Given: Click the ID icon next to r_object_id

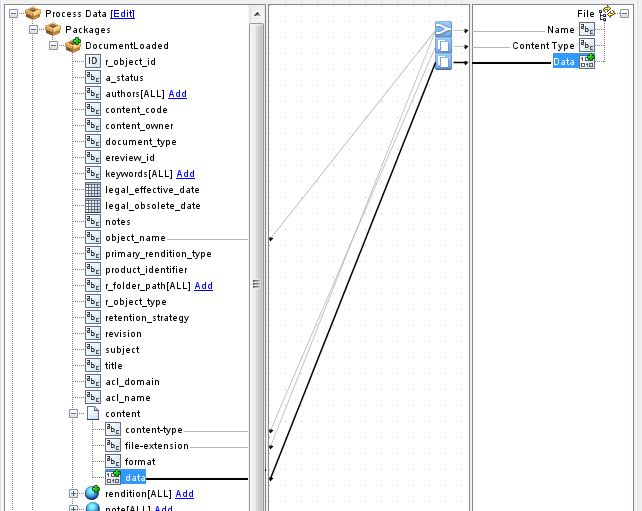Looking at the screenshot, I should [x=93, y=61].
